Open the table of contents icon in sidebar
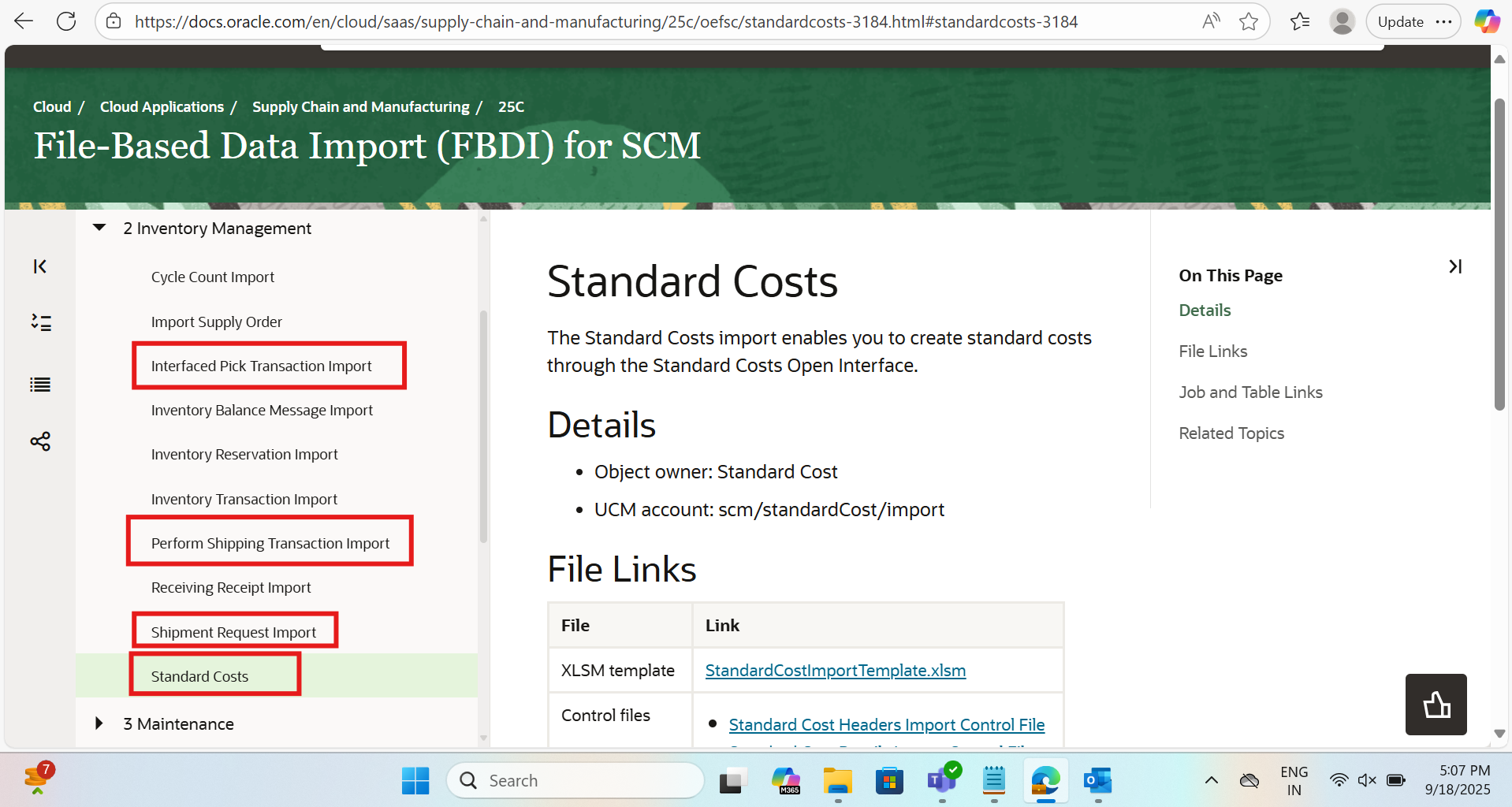Screen dimensions: 1512x807 pos(39,323)
